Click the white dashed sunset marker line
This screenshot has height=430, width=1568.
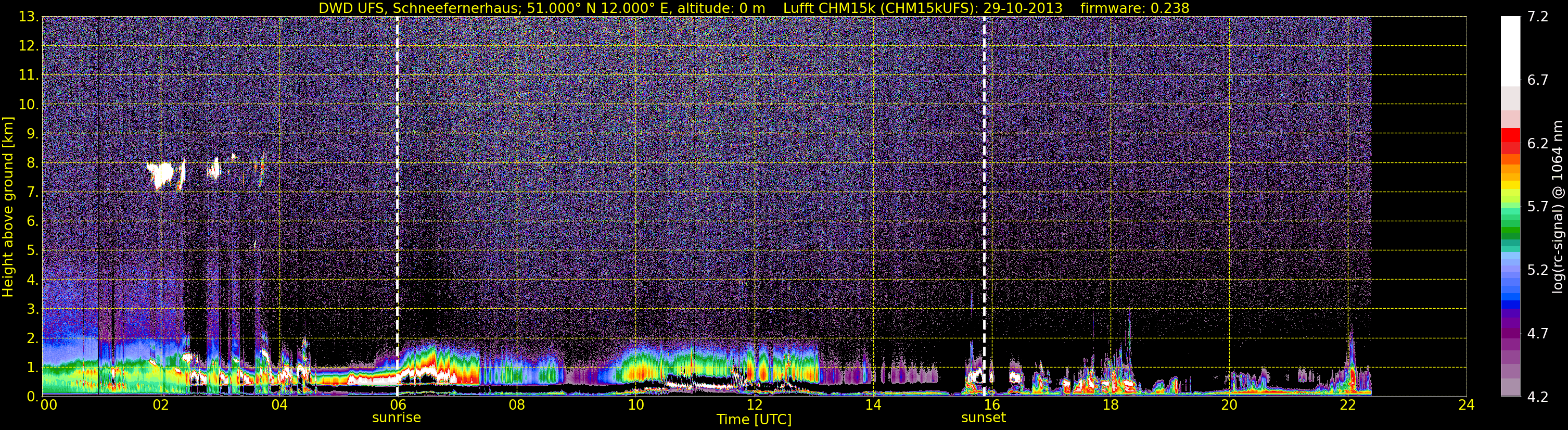coord(984,207)
